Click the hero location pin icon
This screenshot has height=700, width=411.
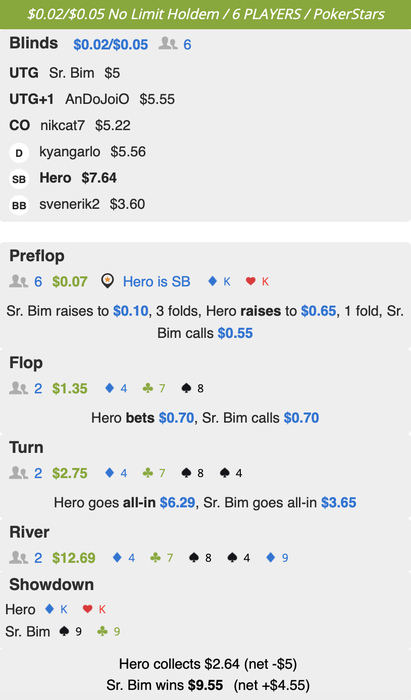pyautogui.click(x=107, y=281)
